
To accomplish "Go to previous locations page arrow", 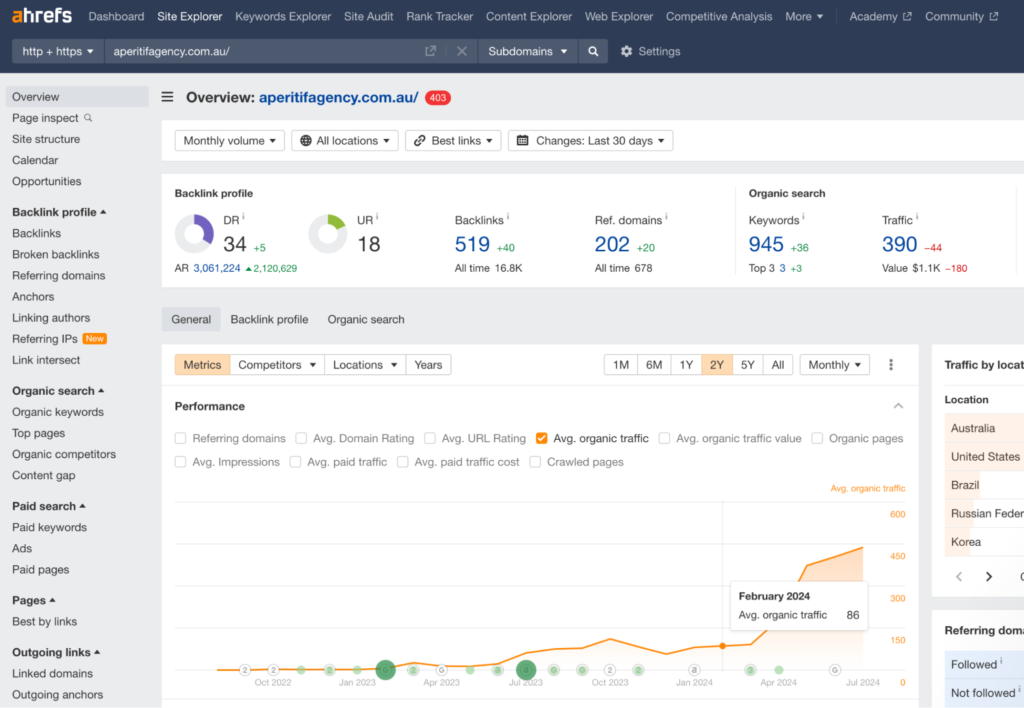I will (x=959, y=576).
